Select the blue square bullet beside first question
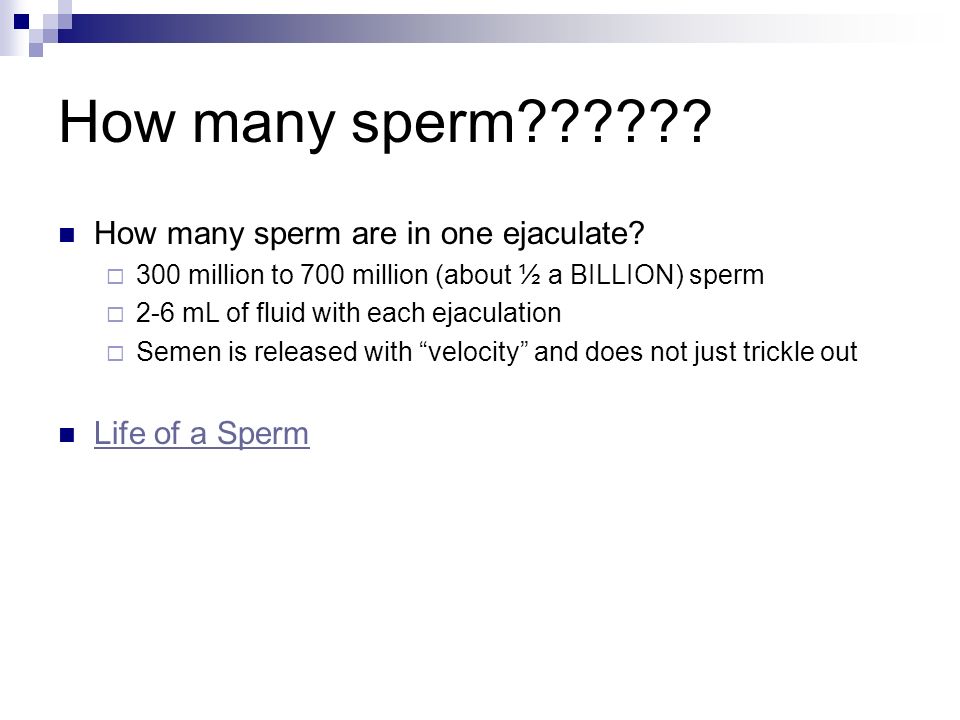 [x=67, y=235]
